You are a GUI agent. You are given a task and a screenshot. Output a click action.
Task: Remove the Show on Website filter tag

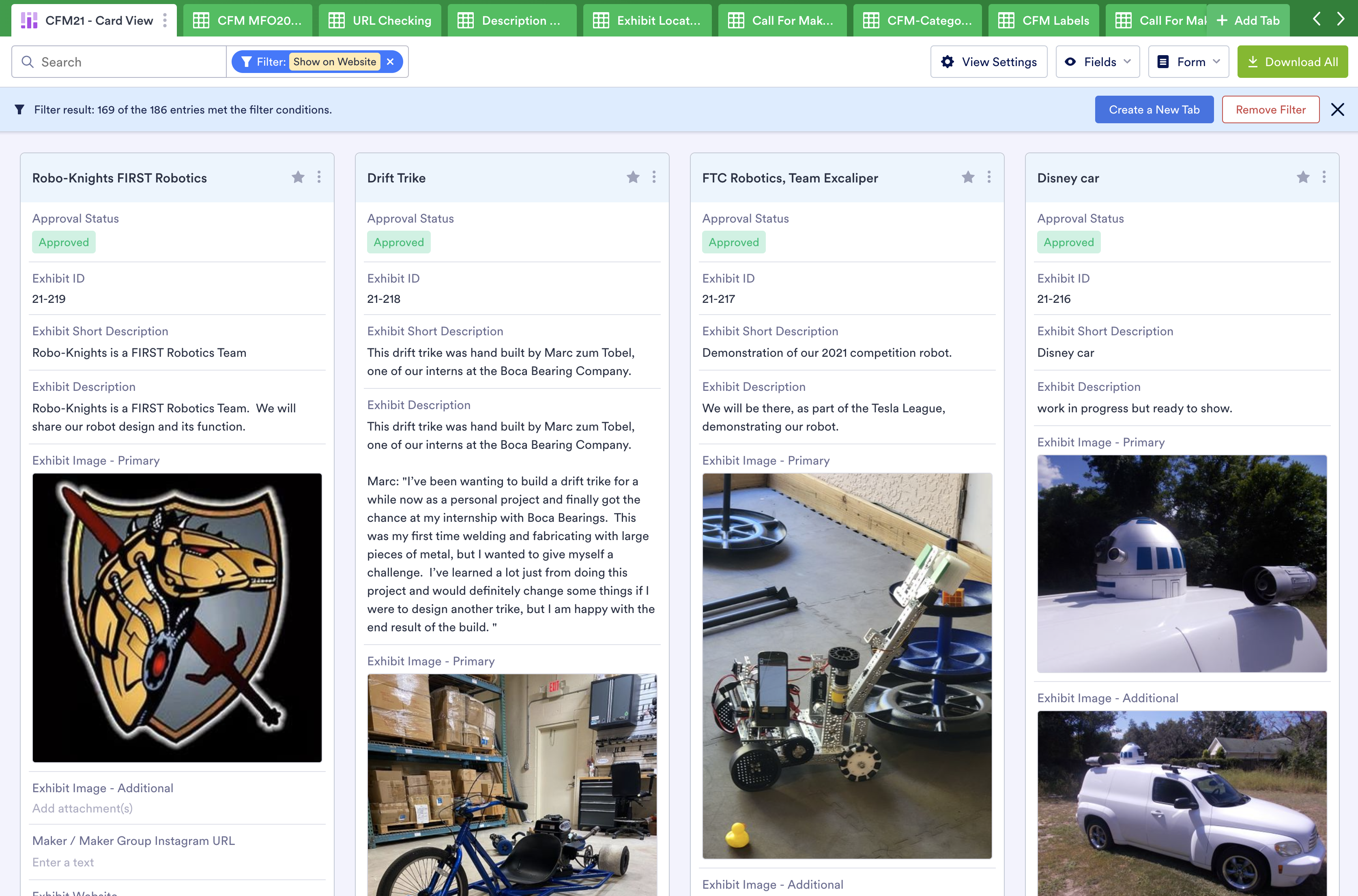coord(391,62)
